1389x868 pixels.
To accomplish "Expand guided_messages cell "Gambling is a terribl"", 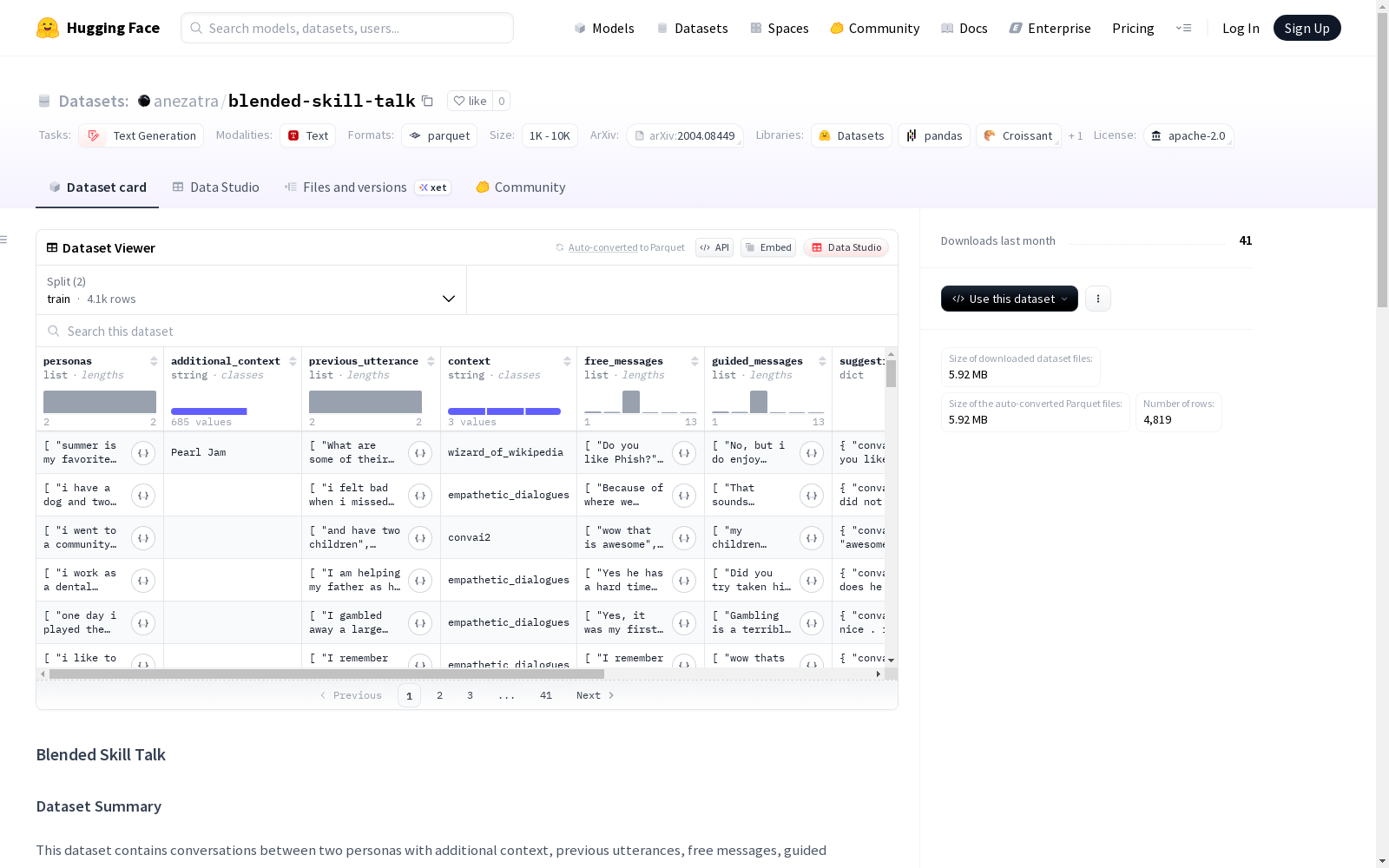I will pos(812,623).
